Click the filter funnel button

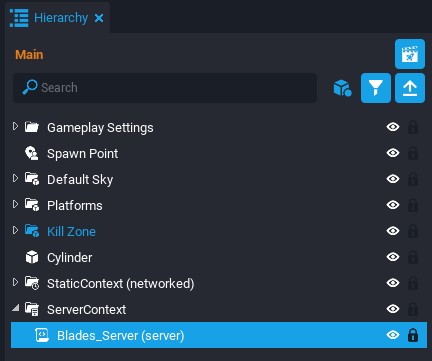pyautogui.click(x=376, y=88)
